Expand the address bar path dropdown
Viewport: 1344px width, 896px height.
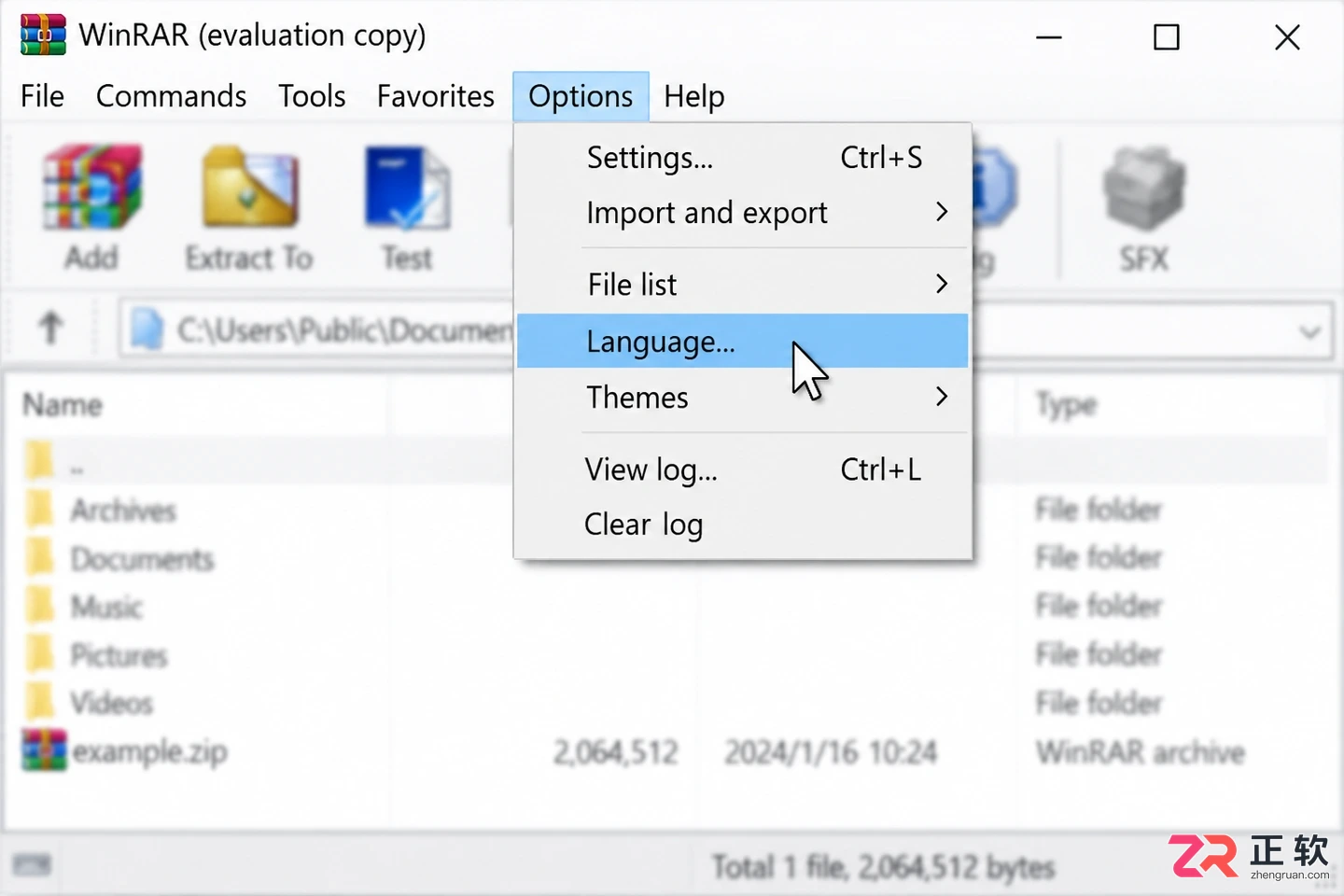[1309, 331]
